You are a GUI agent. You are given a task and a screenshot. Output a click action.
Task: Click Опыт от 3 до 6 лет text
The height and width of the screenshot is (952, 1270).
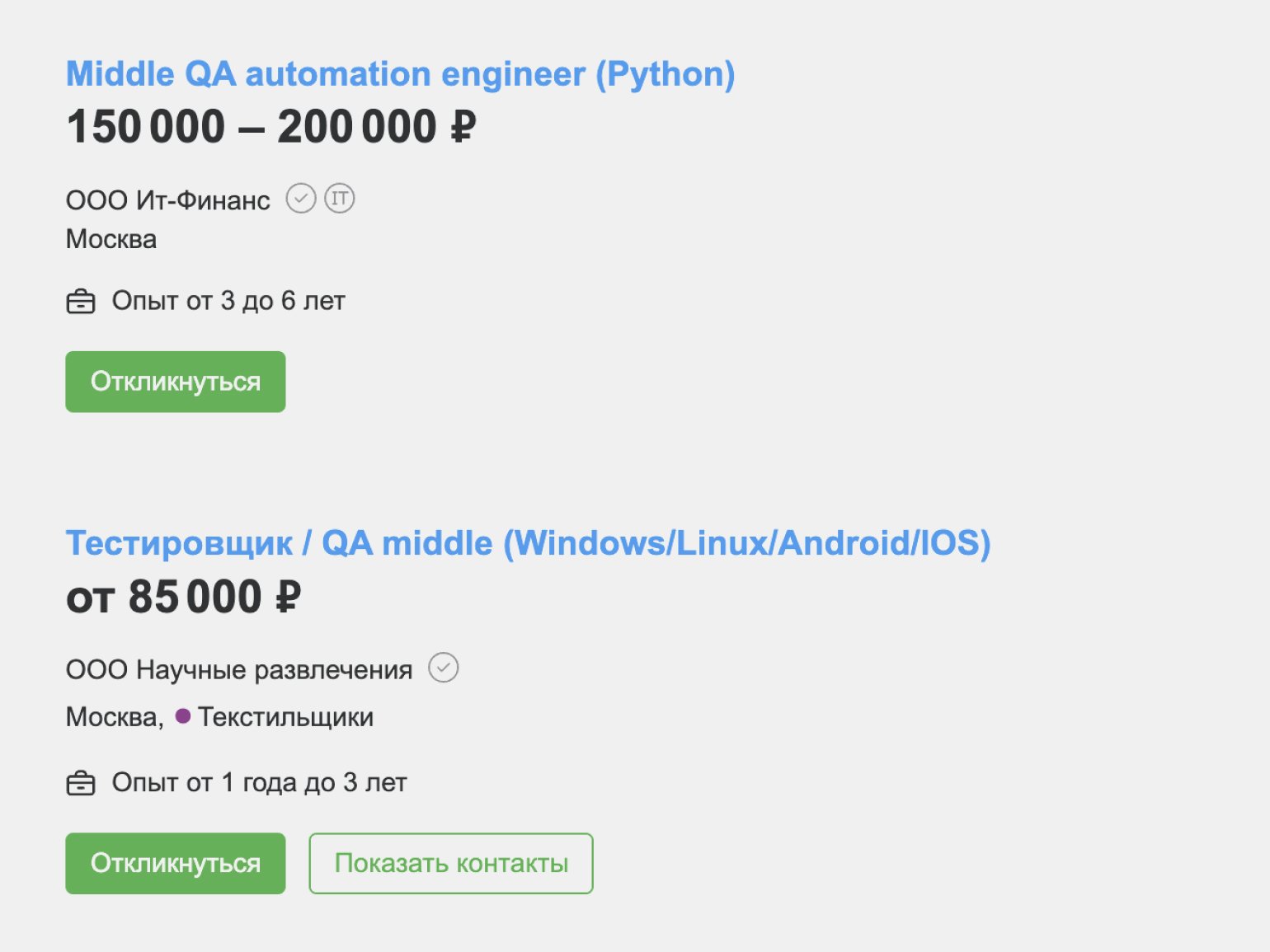pyautogui.click(x=228, y=301)
